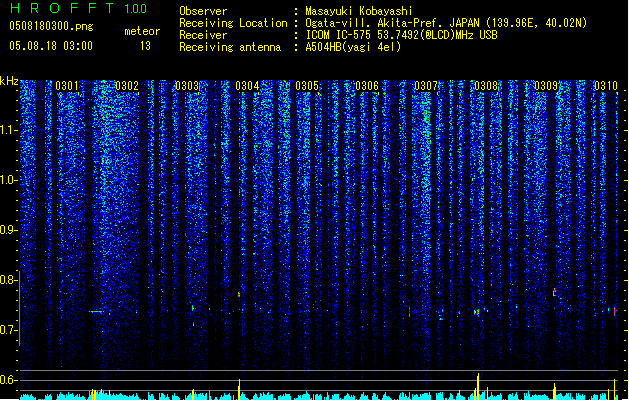The image size is (629, 400).
Task: Click the 1.0 kHz axis tick label
Action: pyautogui.click(x=9, y=180)
